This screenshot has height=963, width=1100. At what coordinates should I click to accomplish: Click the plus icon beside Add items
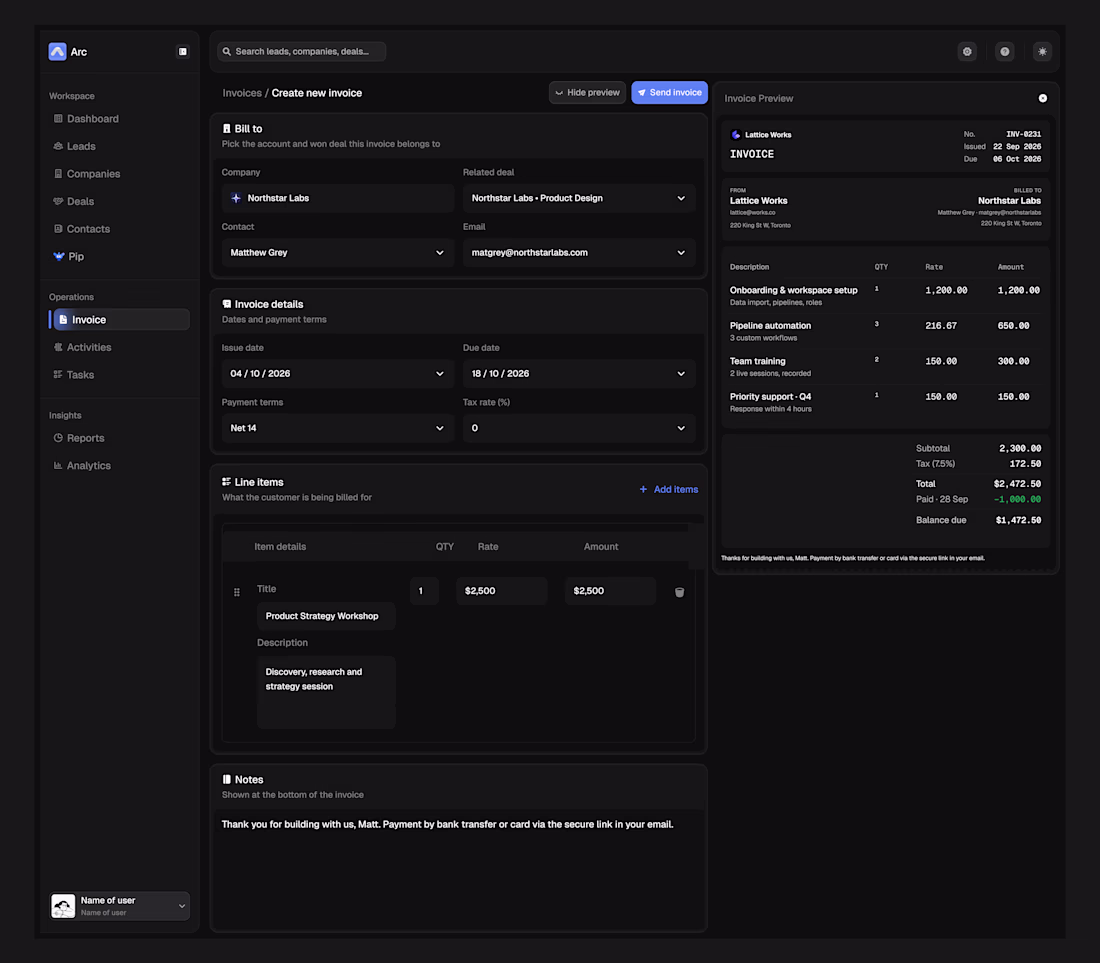643,490
